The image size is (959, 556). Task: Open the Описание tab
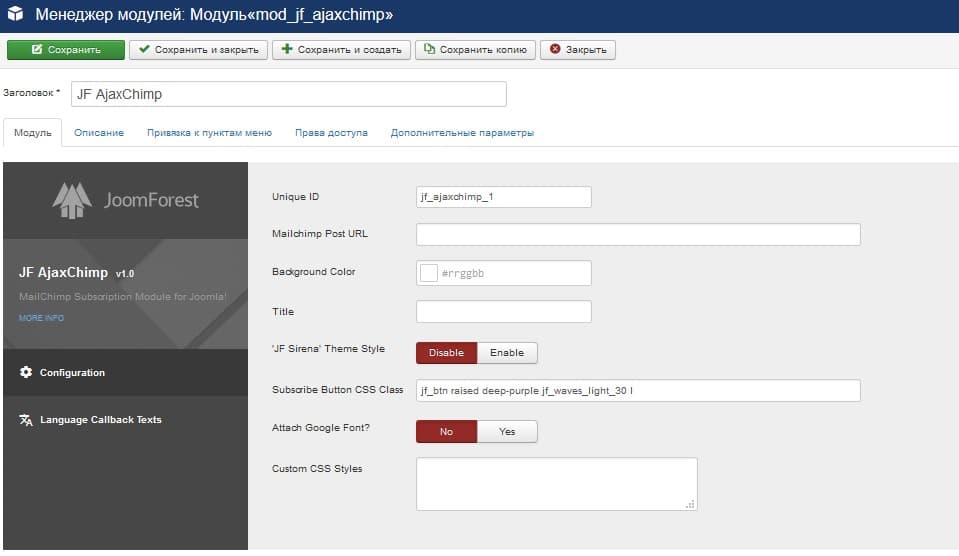(x=99, y=133)
